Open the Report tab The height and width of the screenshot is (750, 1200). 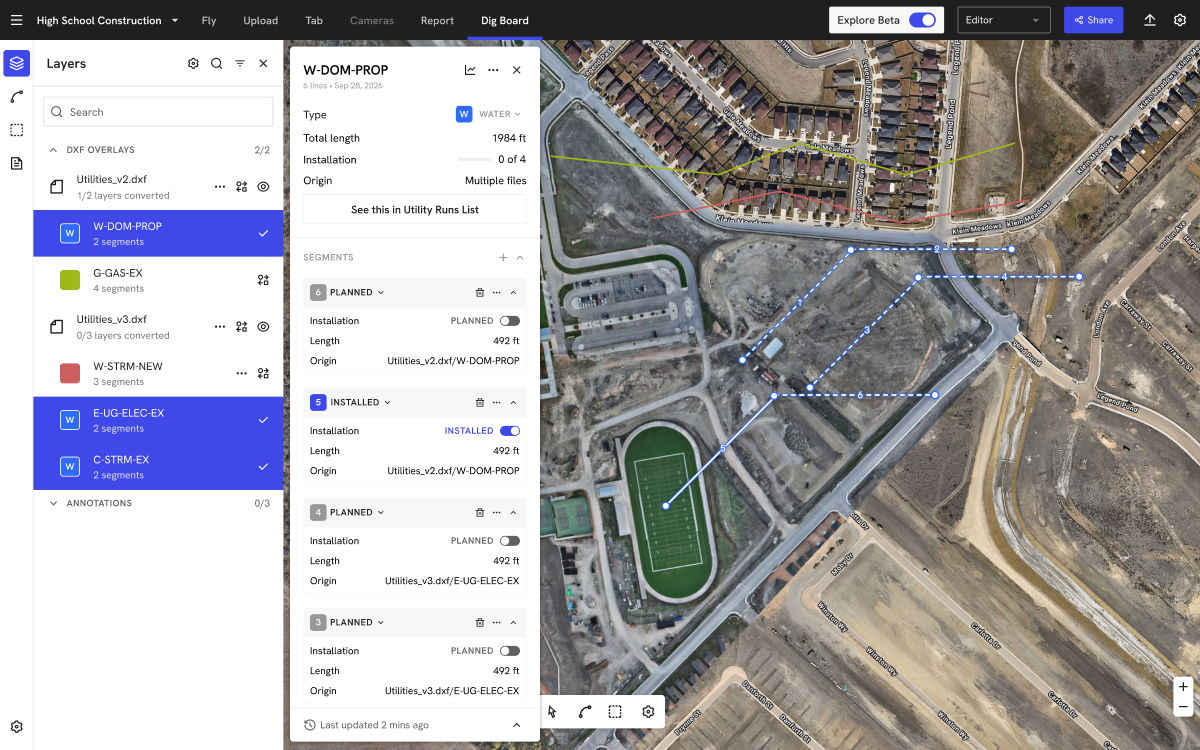[x=437, y=20]
